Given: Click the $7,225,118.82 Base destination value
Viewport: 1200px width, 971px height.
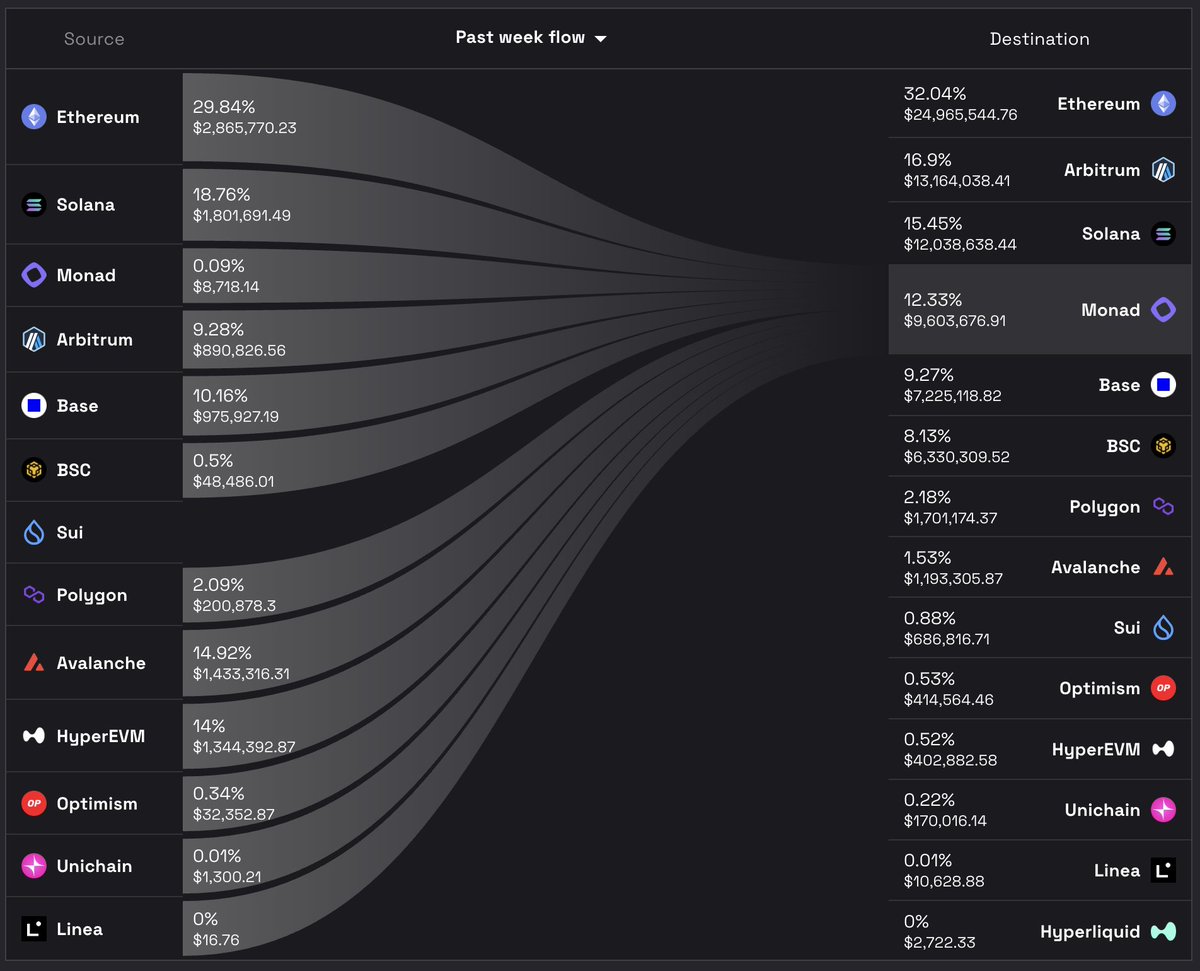Looking at the screenshot, I should tap(952, 396).
